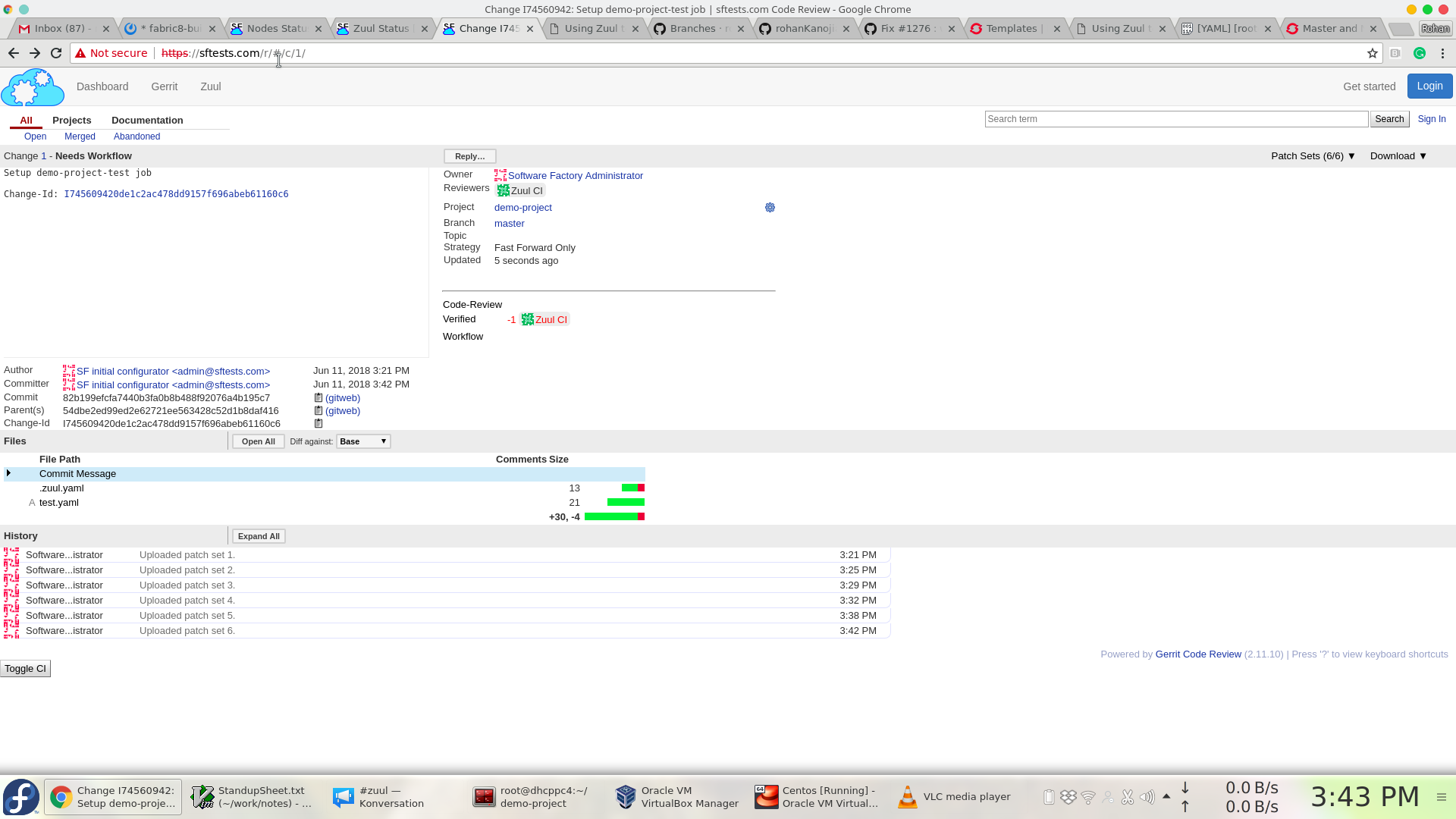This screenshot has width=1456, height=819.
Task: Click the Dashboard navigation link
Action: (x=102, y=86)
